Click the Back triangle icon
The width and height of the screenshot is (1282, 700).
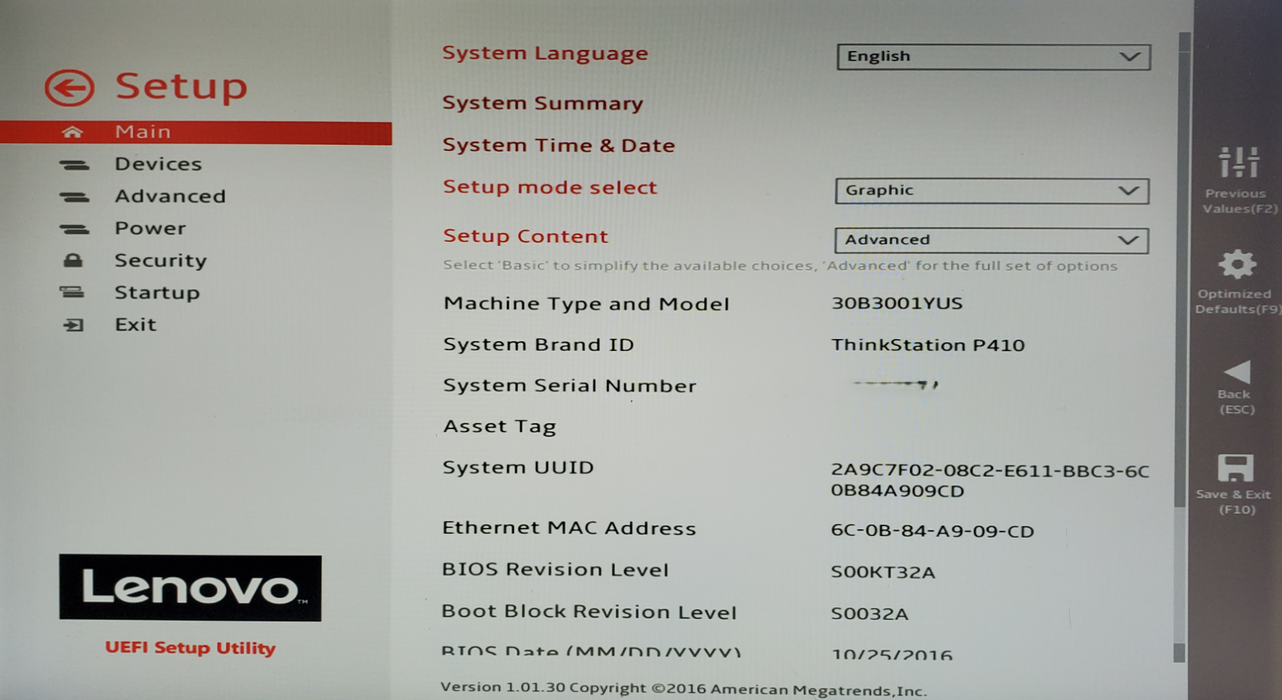click(x=1236, y=372)
